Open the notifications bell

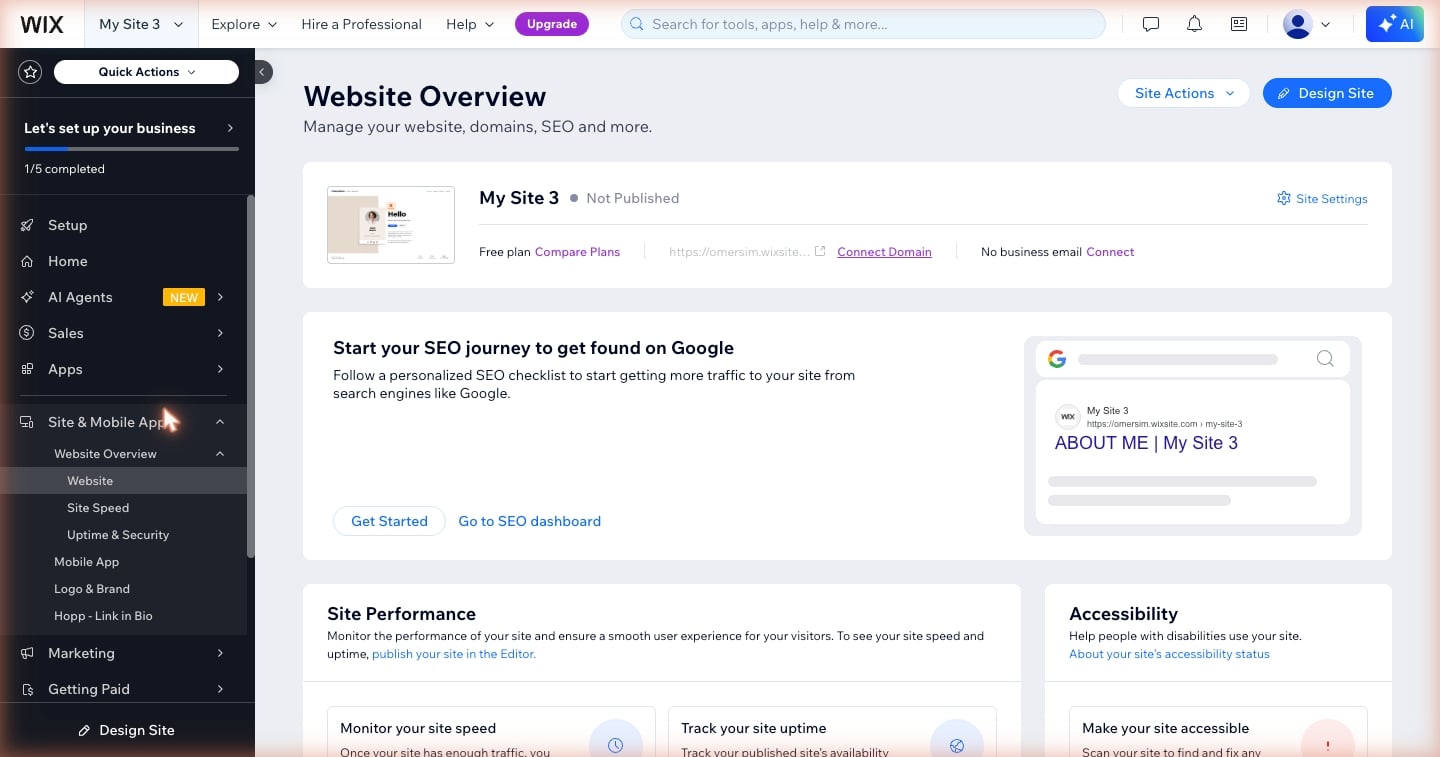click(x=1194, y=24)
